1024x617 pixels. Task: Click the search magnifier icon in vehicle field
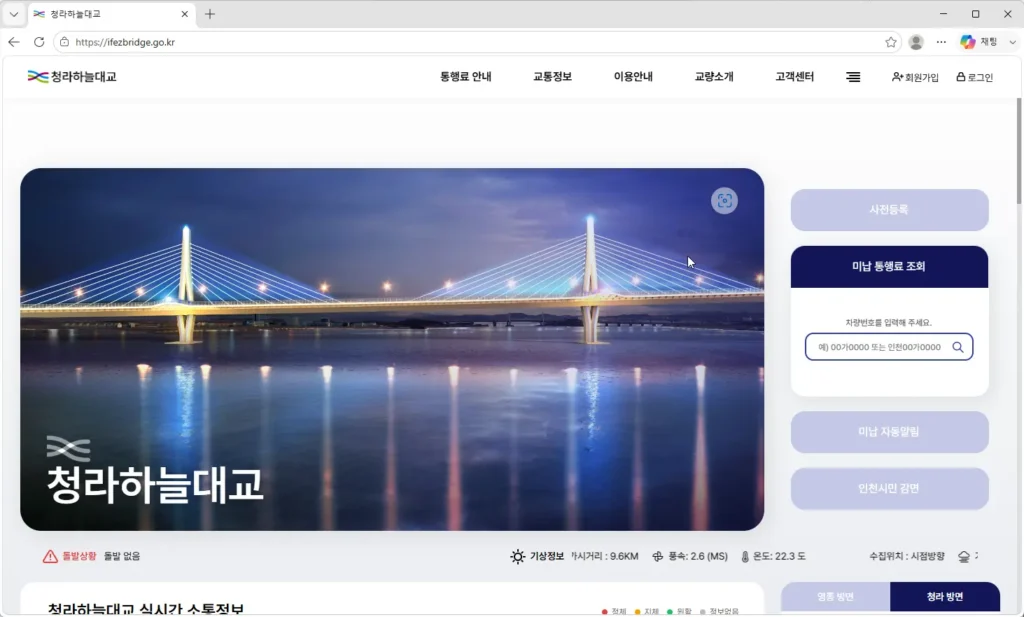pos(957,347)
